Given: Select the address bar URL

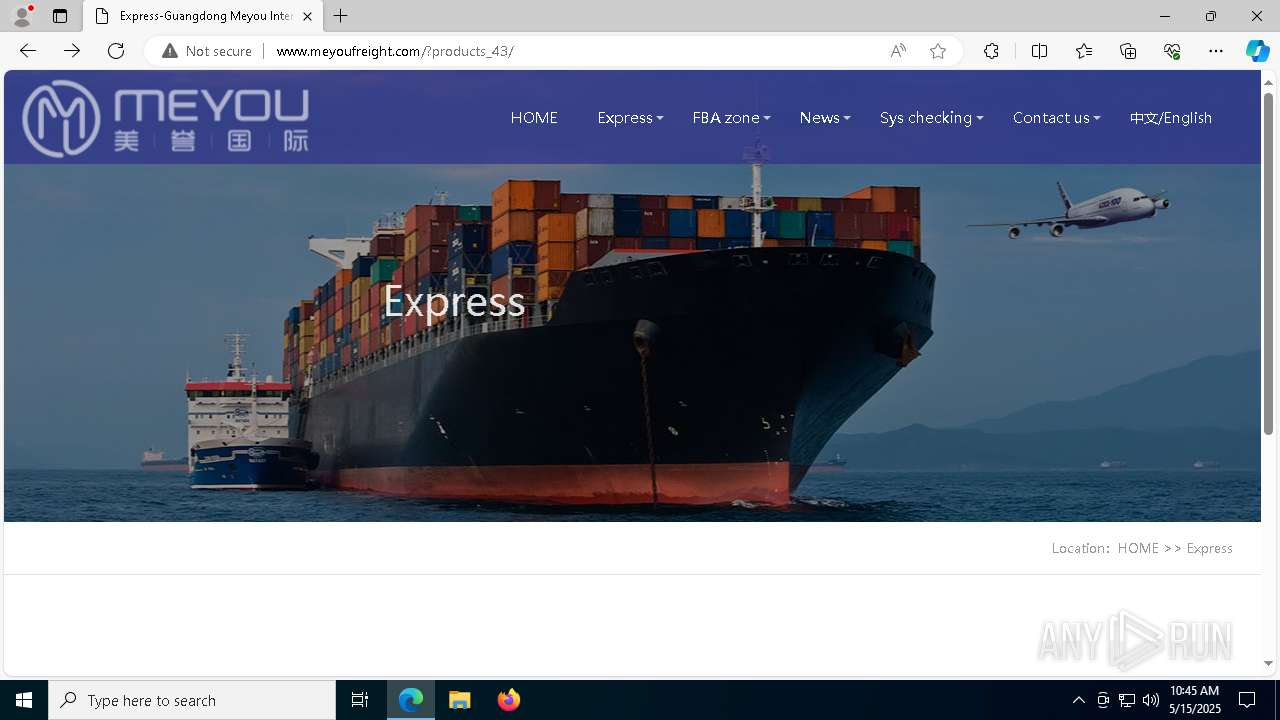Looking at the screenshot, I should [395, 51].
